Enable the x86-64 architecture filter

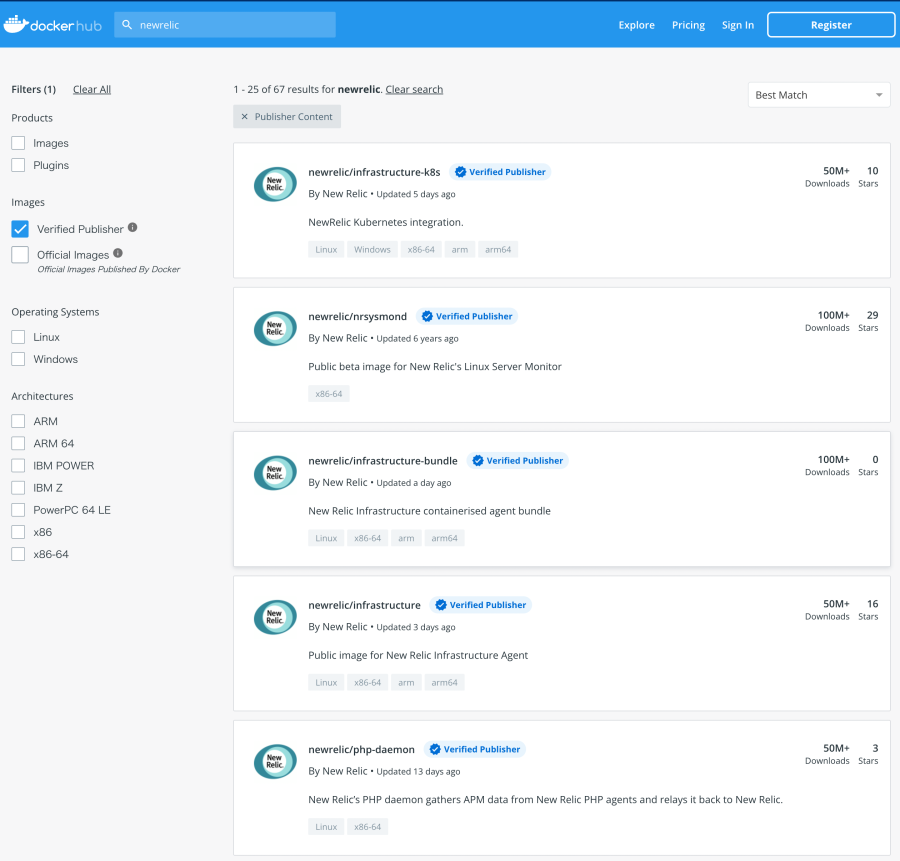(x=17, y=554)
